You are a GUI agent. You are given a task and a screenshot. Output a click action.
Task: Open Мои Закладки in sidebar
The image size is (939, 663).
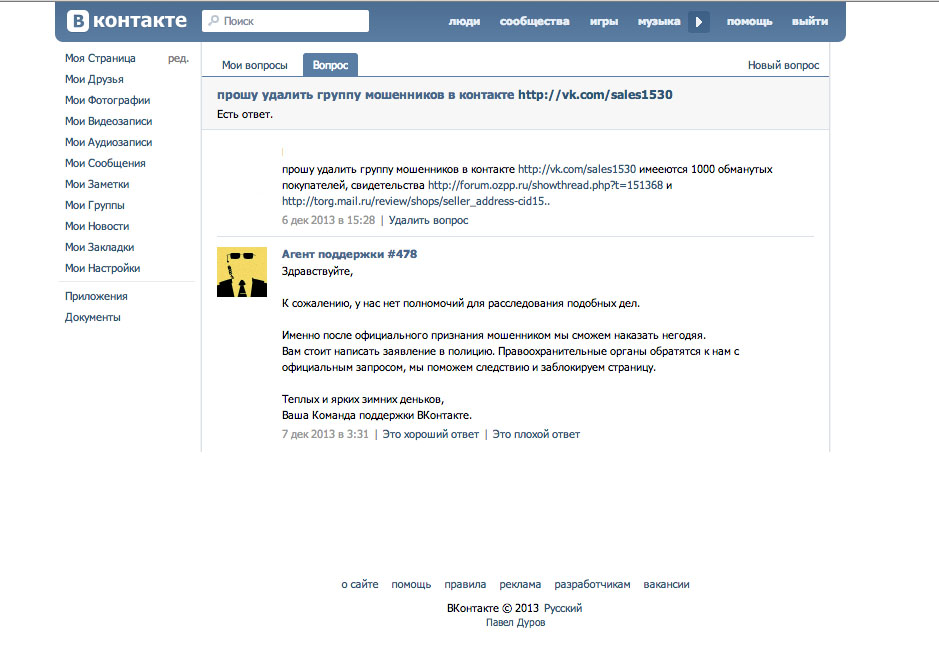(99, 247)
